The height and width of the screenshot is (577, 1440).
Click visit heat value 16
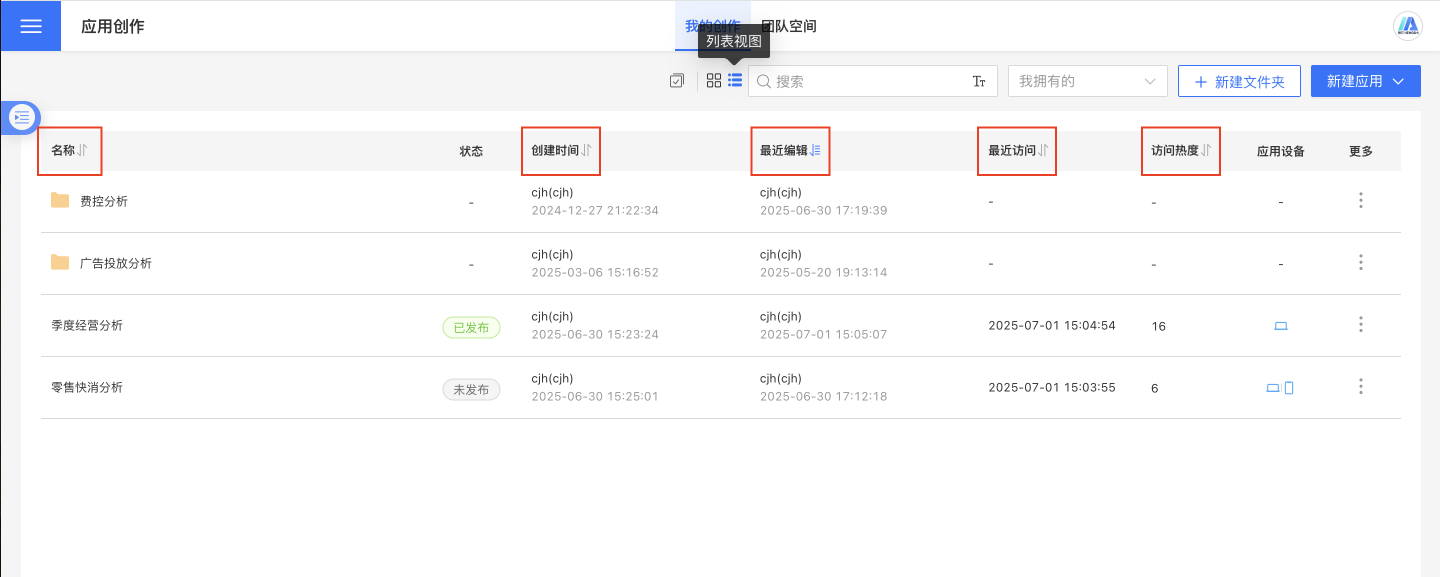pyautogui.click(x=1158, y=327)
